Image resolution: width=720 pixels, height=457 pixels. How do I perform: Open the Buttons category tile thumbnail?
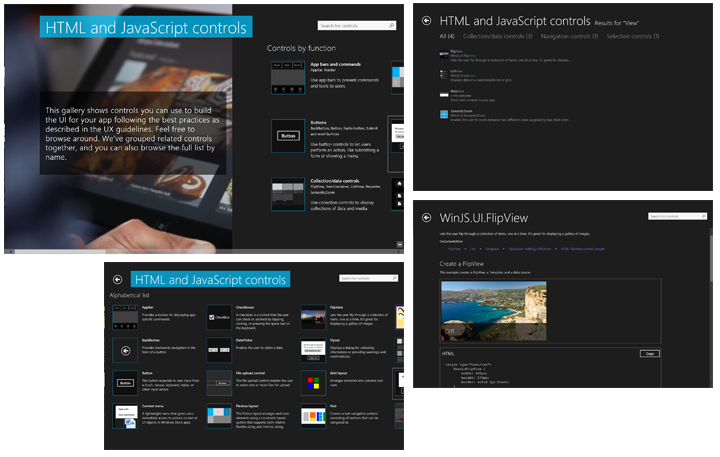(288, 135)
